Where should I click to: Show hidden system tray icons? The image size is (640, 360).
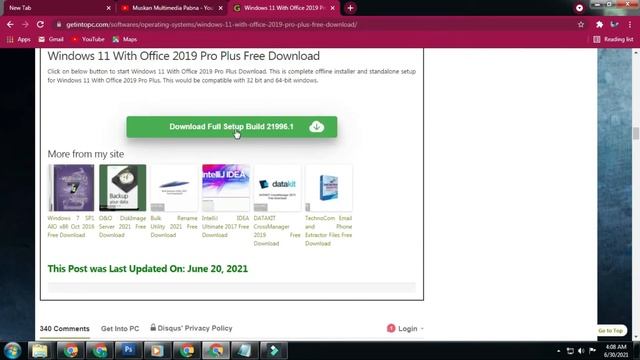[x=558, y=351]
